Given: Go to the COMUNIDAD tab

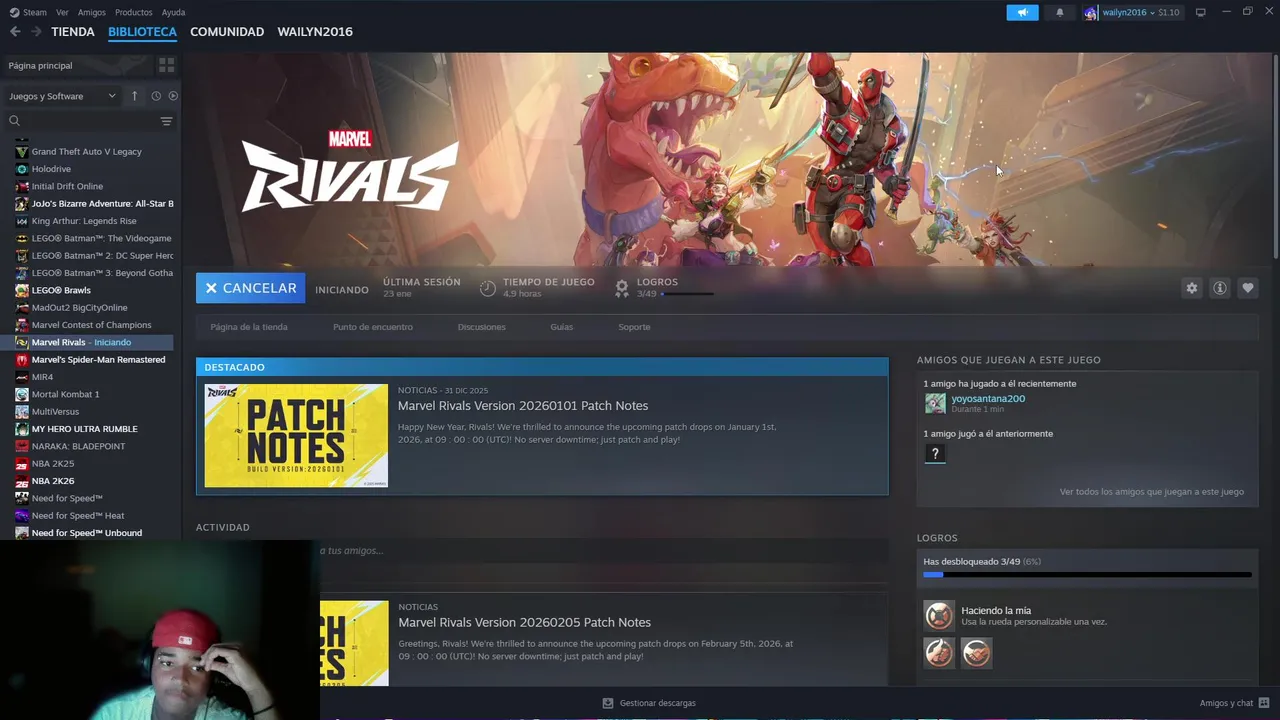Looking at the screenshot, I should tap(227, 32).
